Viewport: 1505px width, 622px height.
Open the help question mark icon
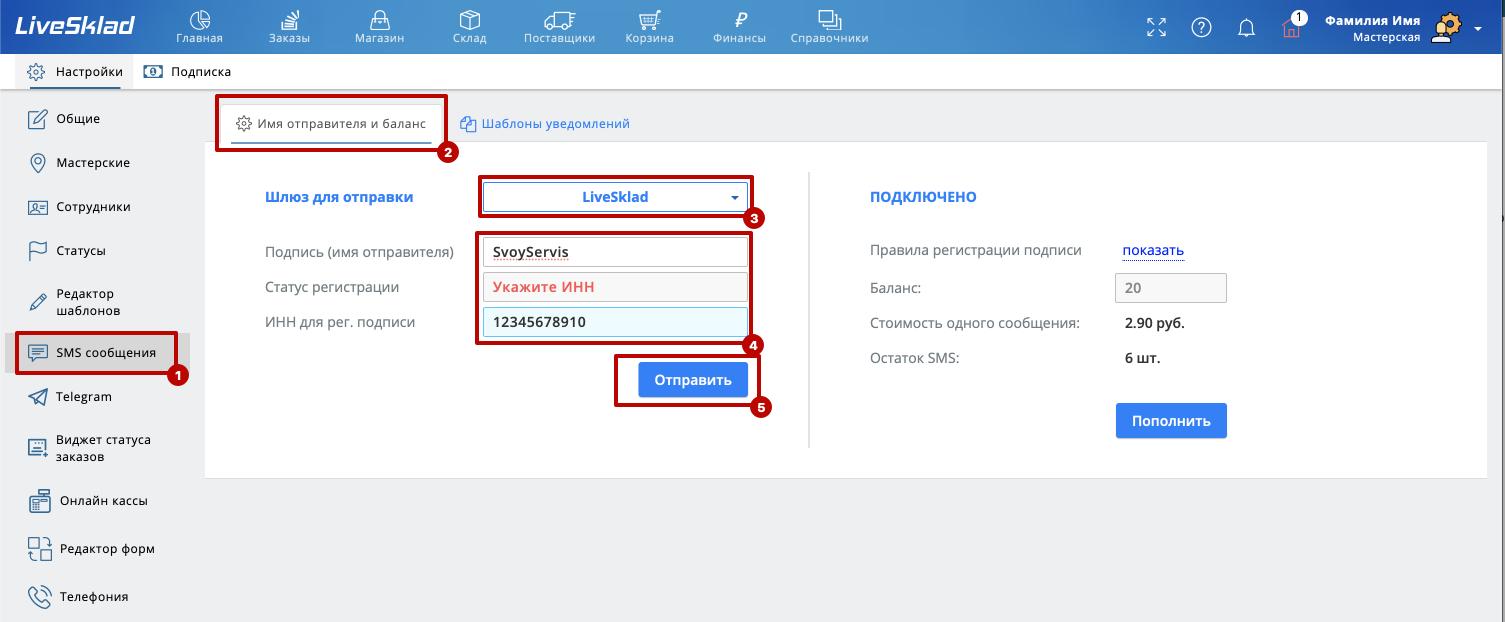pos(1202,27)
